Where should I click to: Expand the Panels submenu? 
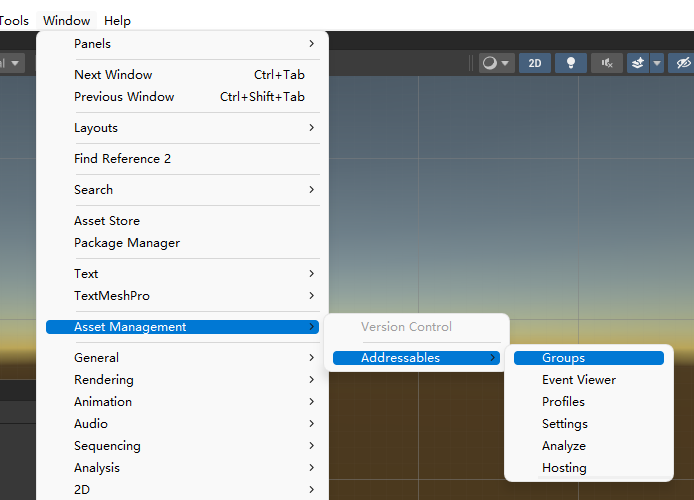tap(182, 44)
